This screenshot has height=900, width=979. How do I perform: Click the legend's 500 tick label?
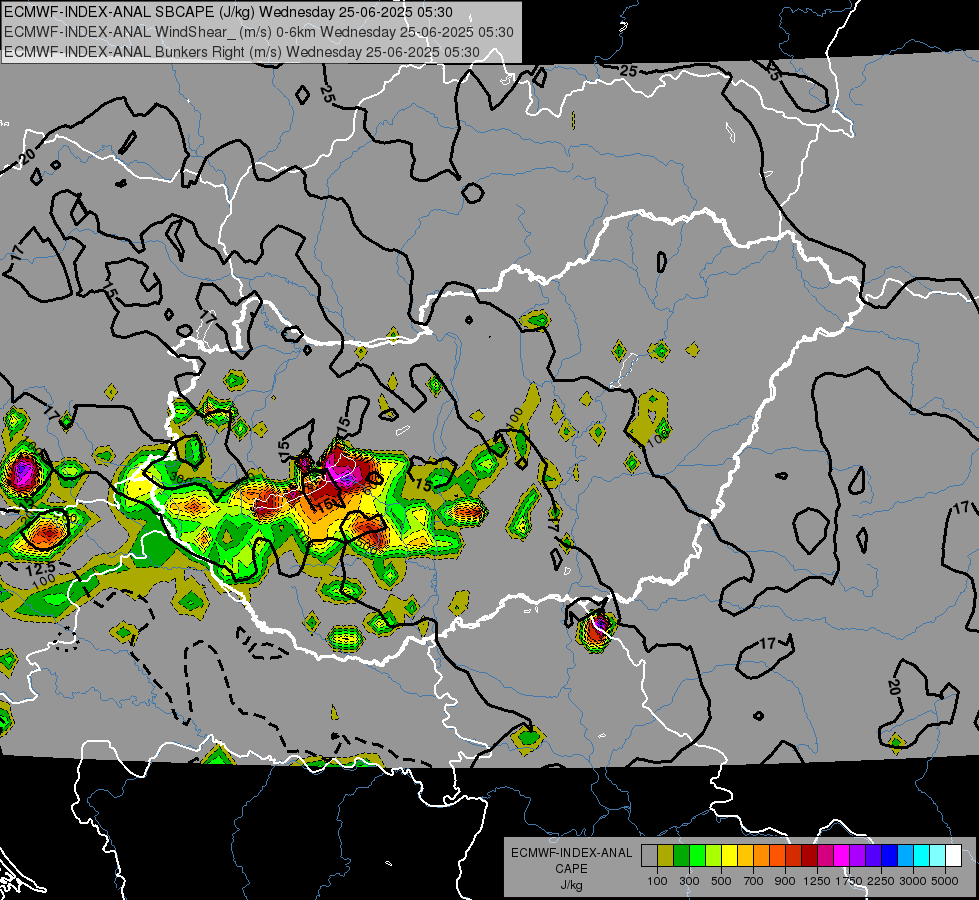(721, 881)
